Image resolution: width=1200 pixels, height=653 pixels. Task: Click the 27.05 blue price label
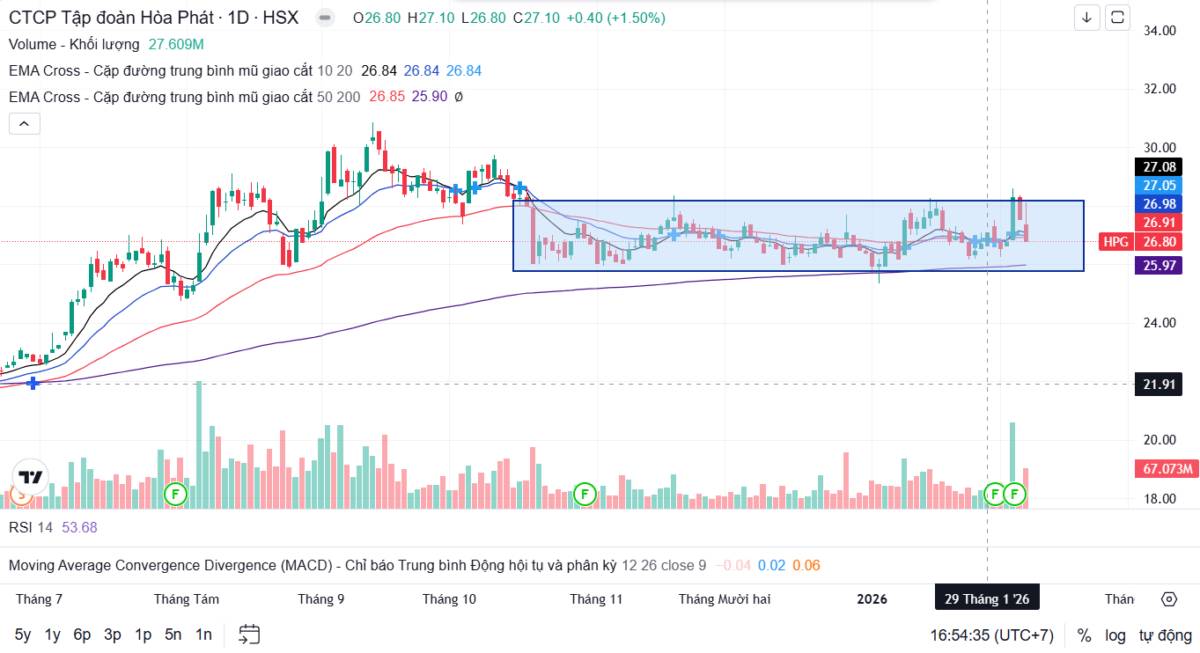1159,185
